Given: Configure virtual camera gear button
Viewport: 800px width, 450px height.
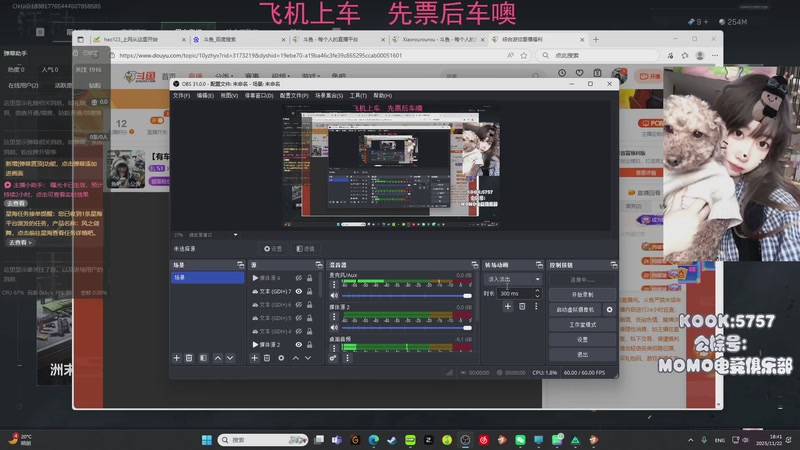Looking at the screenshot, I should pos(609,310).
